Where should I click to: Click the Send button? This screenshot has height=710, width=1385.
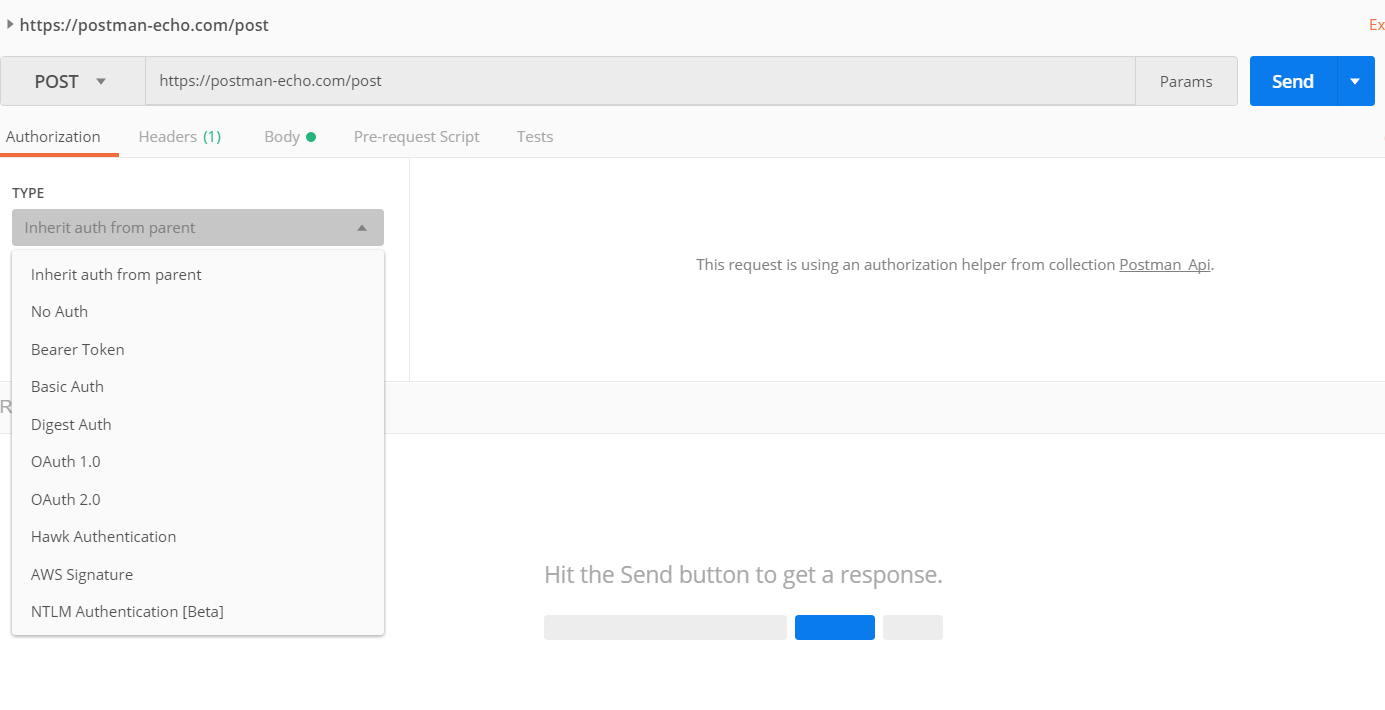point(1291,81)
